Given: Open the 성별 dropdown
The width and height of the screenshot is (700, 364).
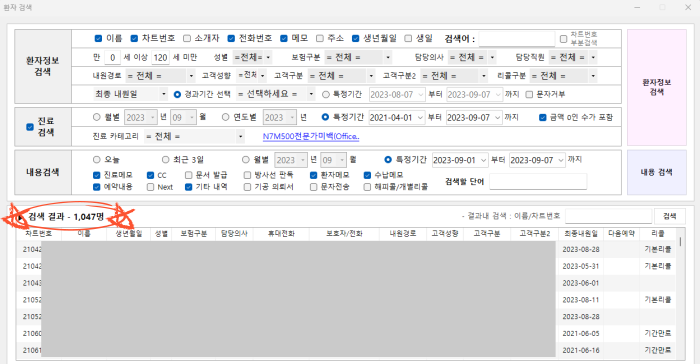Looking at the screenshot, I should point(252,57).
